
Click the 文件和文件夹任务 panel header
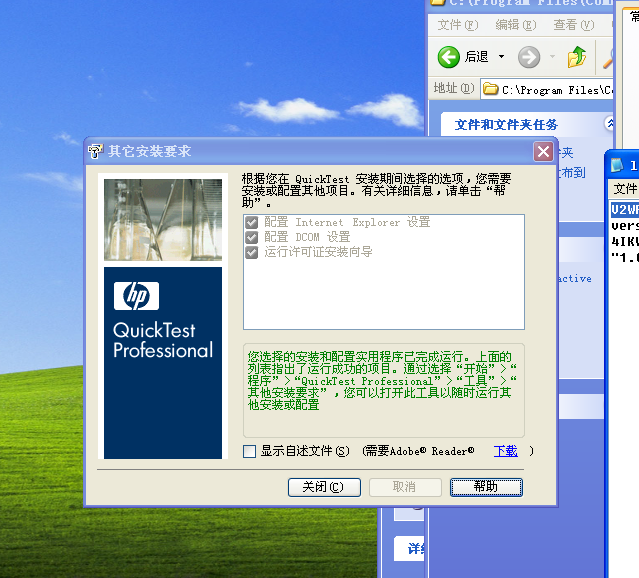527,124
